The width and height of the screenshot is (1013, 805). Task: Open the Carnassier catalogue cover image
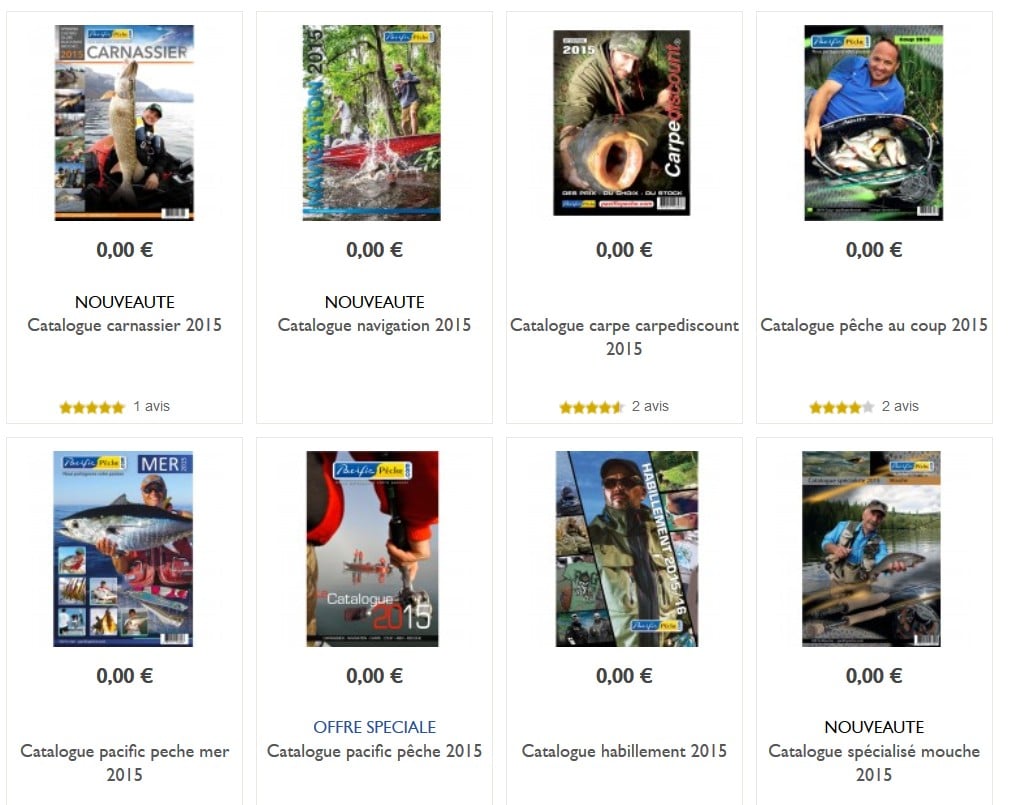click(x=124, y=123)
